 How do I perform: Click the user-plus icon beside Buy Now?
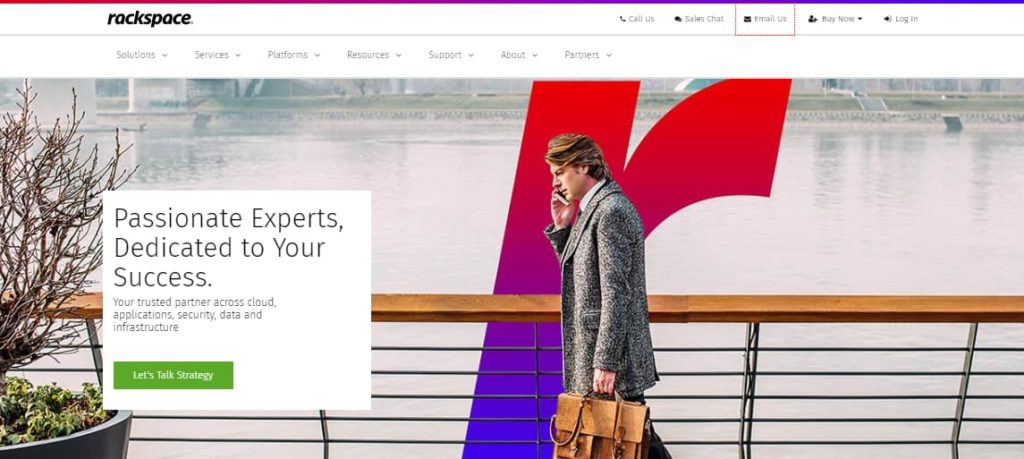[813, 20]
